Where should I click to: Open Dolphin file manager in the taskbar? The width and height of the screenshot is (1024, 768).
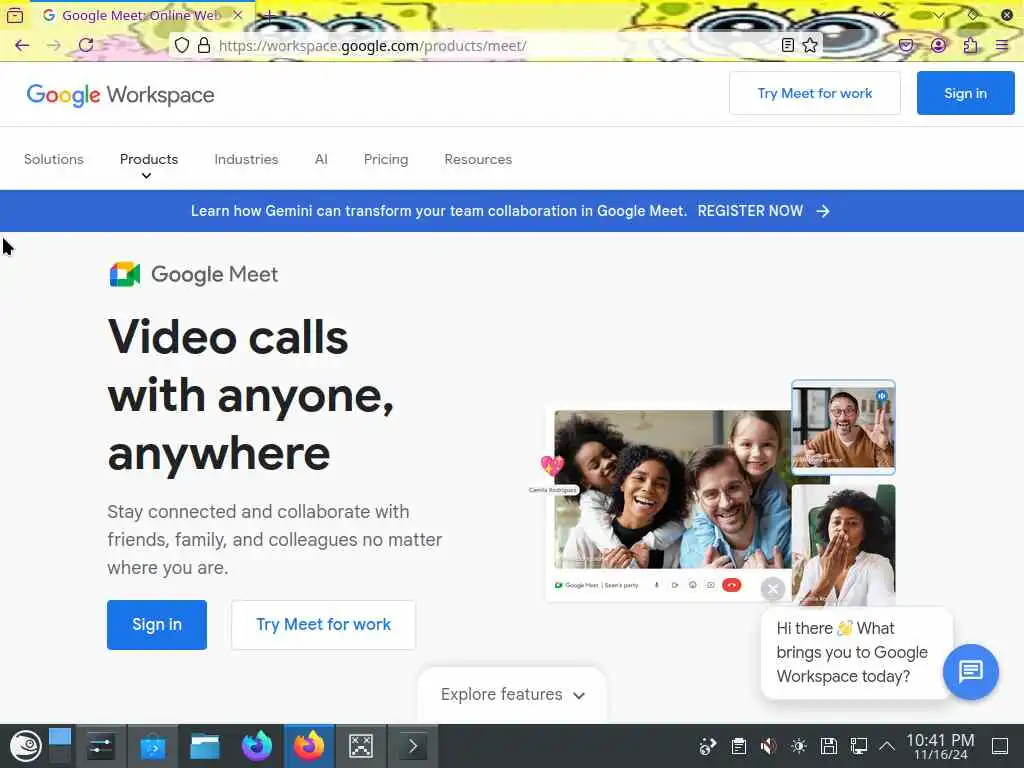204,746
